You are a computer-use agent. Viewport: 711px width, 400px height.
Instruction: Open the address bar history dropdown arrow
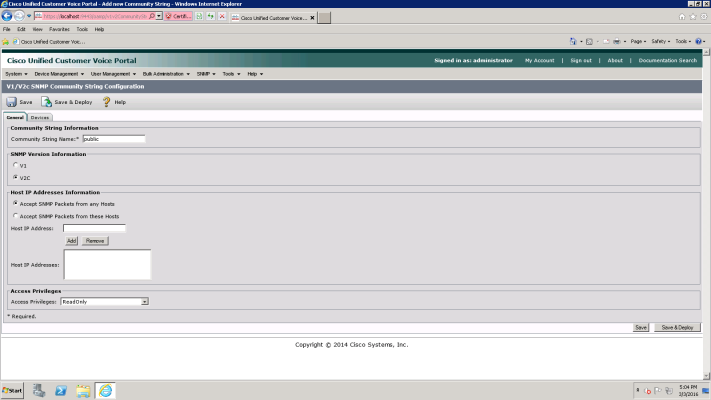159,16
